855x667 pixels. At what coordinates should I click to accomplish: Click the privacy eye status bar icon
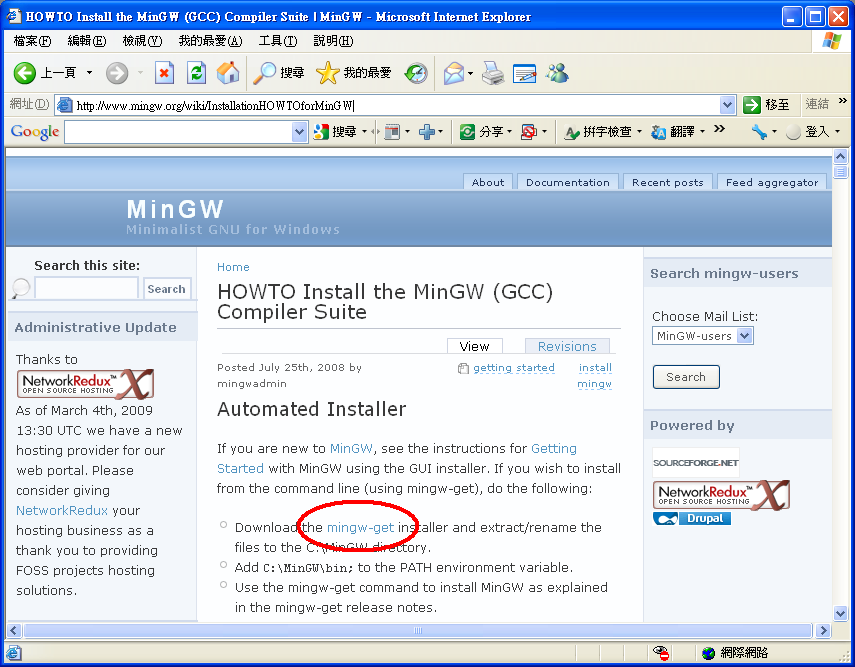tap(661, 652)
